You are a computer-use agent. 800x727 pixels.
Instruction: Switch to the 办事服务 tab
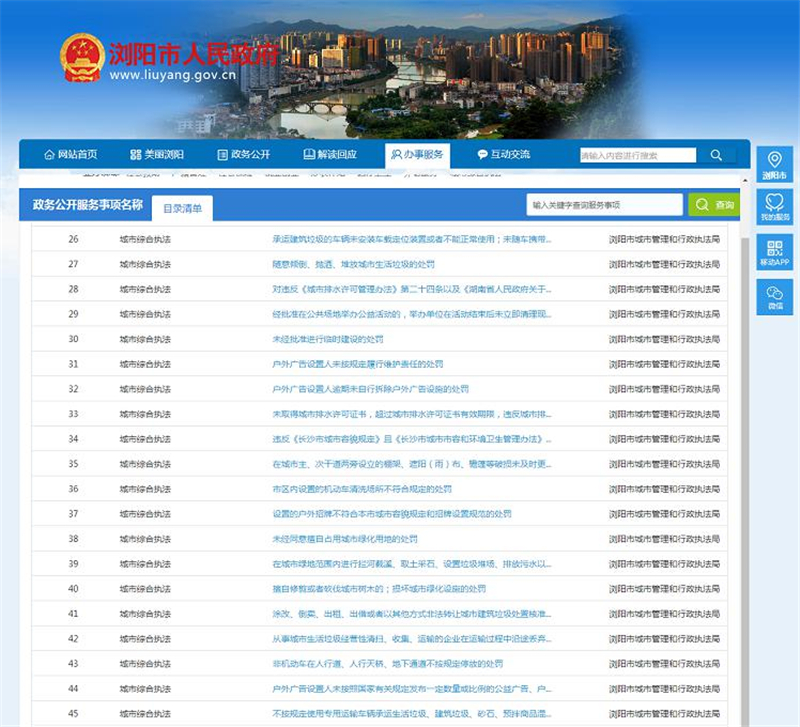pyautogui.click(x=417, y=155)
